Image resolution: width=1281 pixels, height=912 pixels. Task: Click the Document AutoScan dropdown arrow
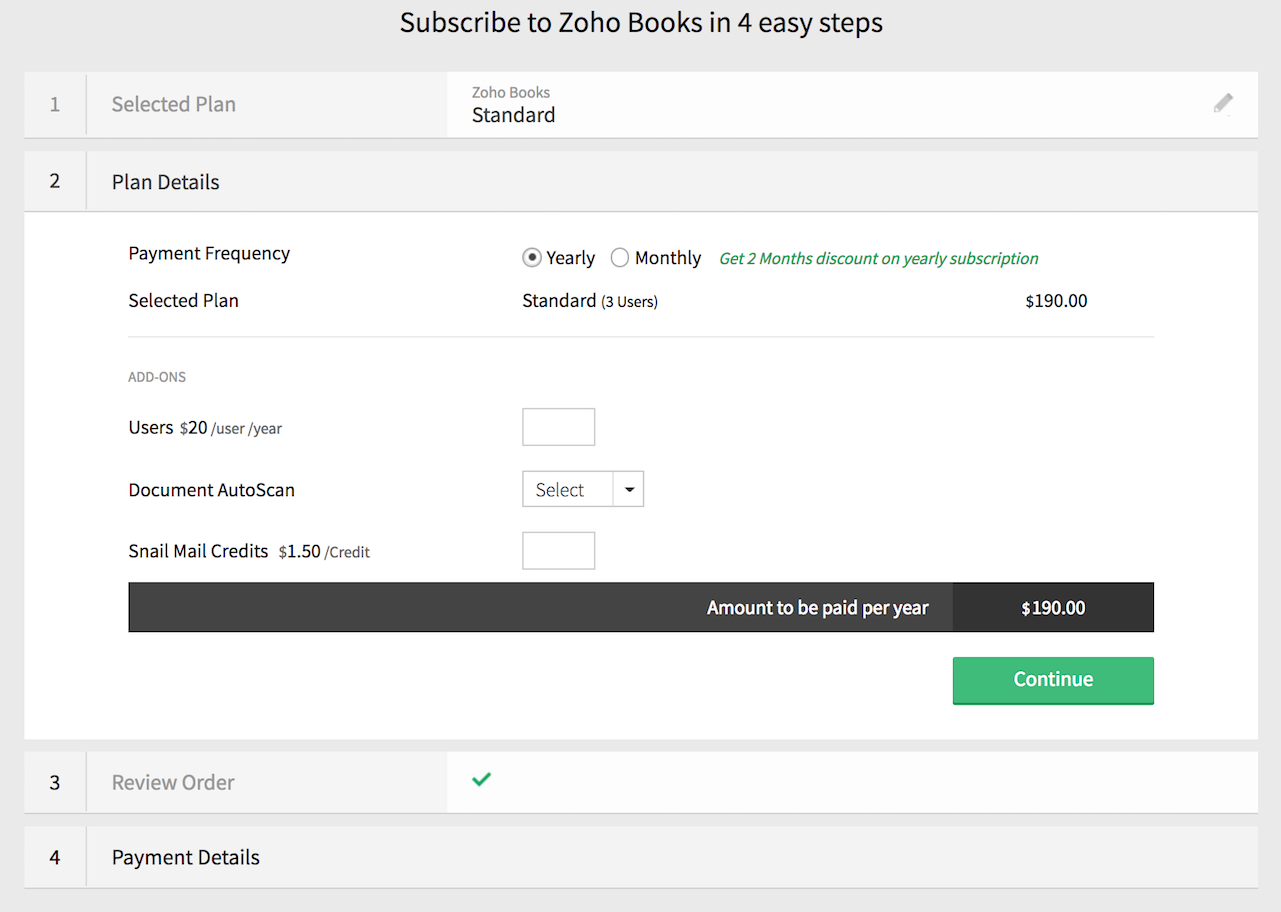[629, 490]
